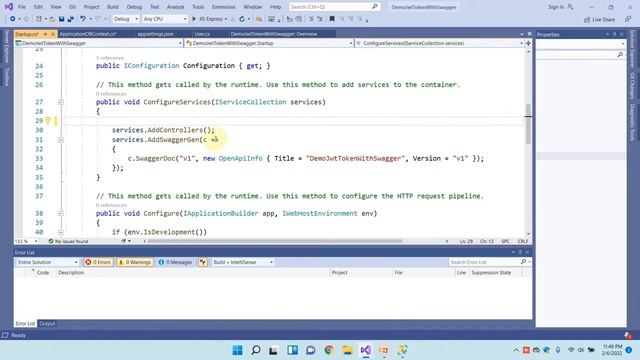Image resolution: width=640 pixels, height=360 pixels.
Task: Collapse the ConfigureServices method at line 27
Action: pyautogui.click(x=61, y=102)
